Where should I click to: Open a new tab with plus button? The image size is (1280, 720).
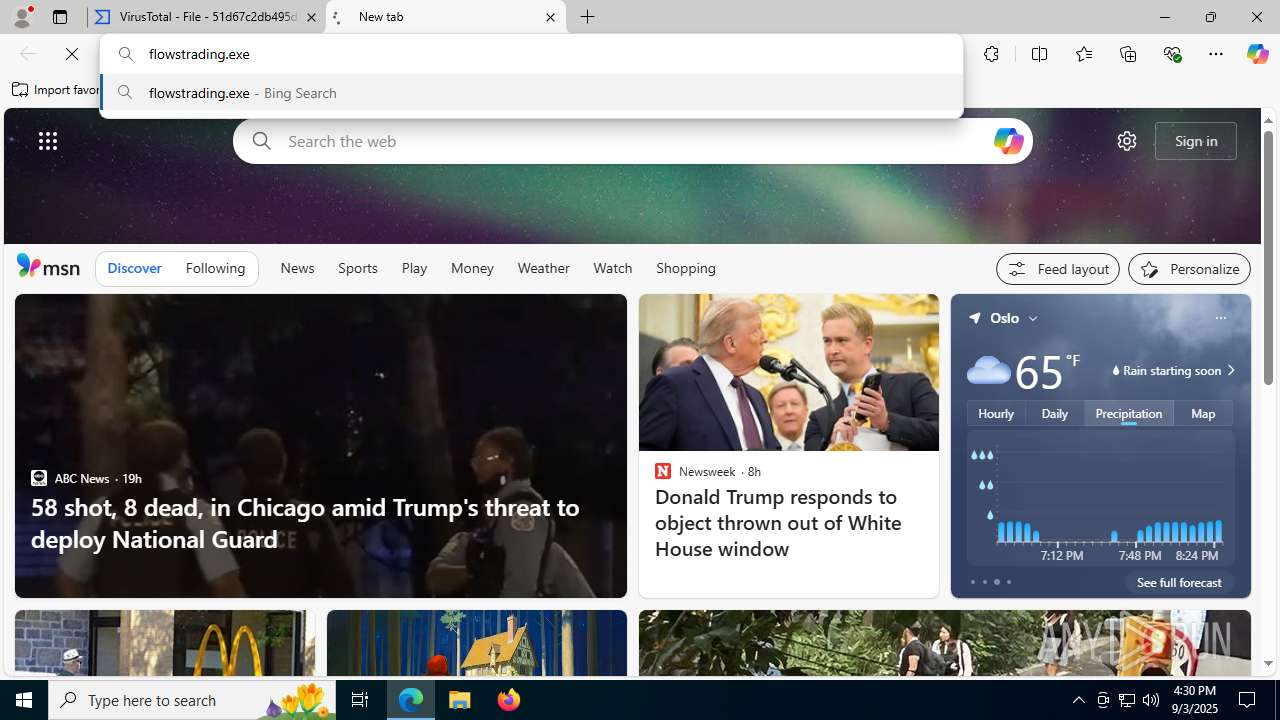pyautogui.click(x=588, y=17)
